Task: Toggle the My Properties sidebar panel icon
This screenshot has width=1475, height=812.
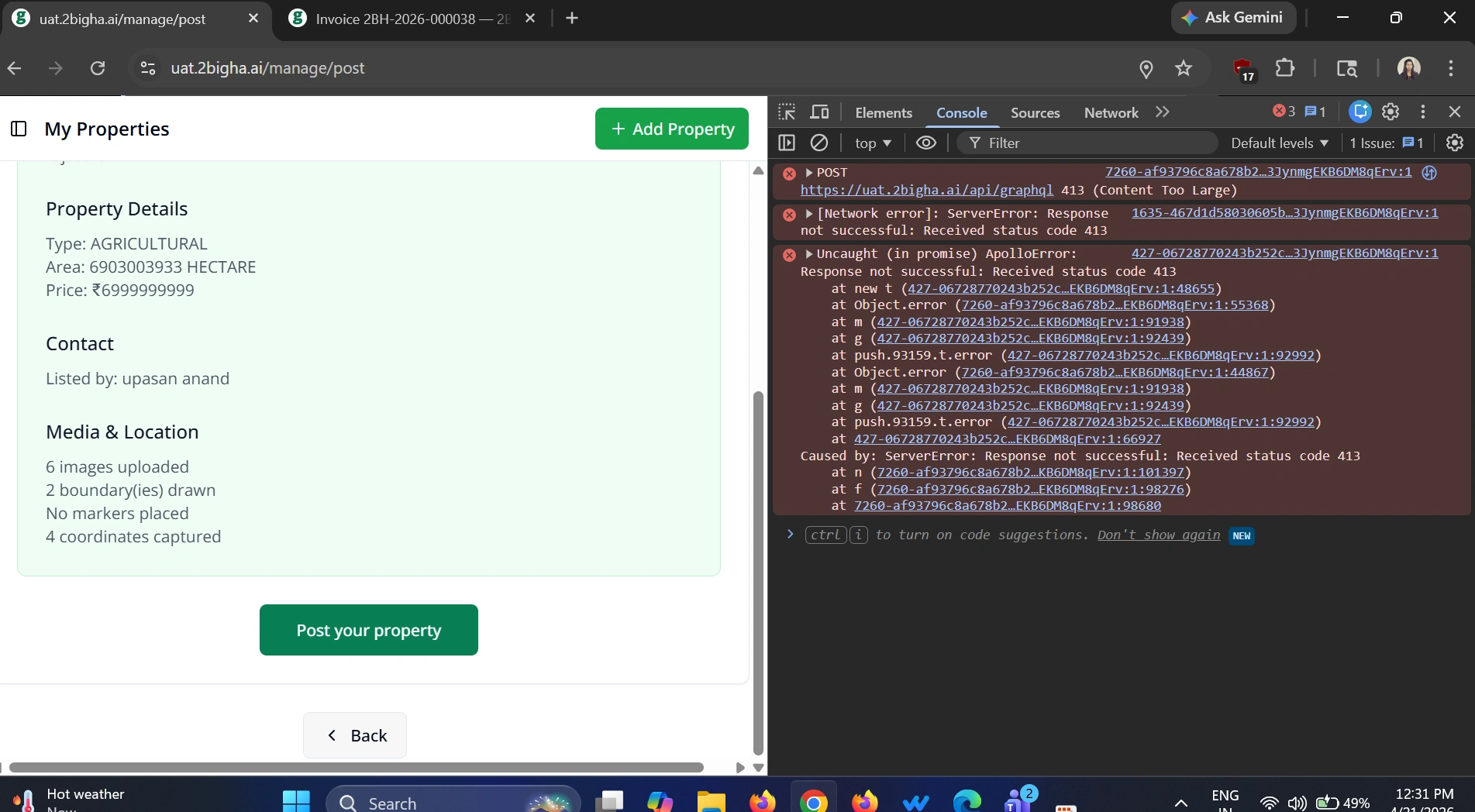Action: point(19,129)
